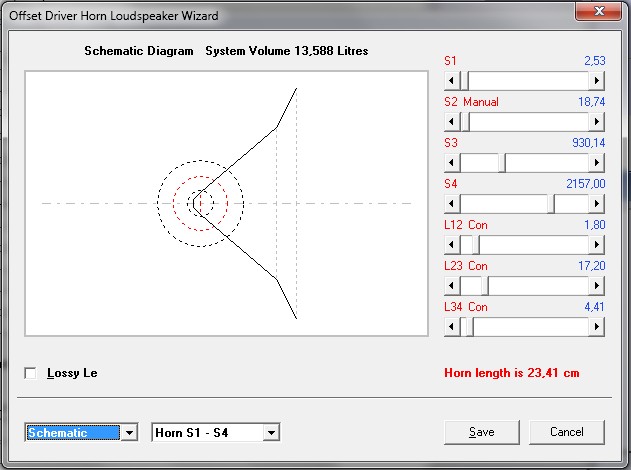Click the S4 slider thumb

551,204
